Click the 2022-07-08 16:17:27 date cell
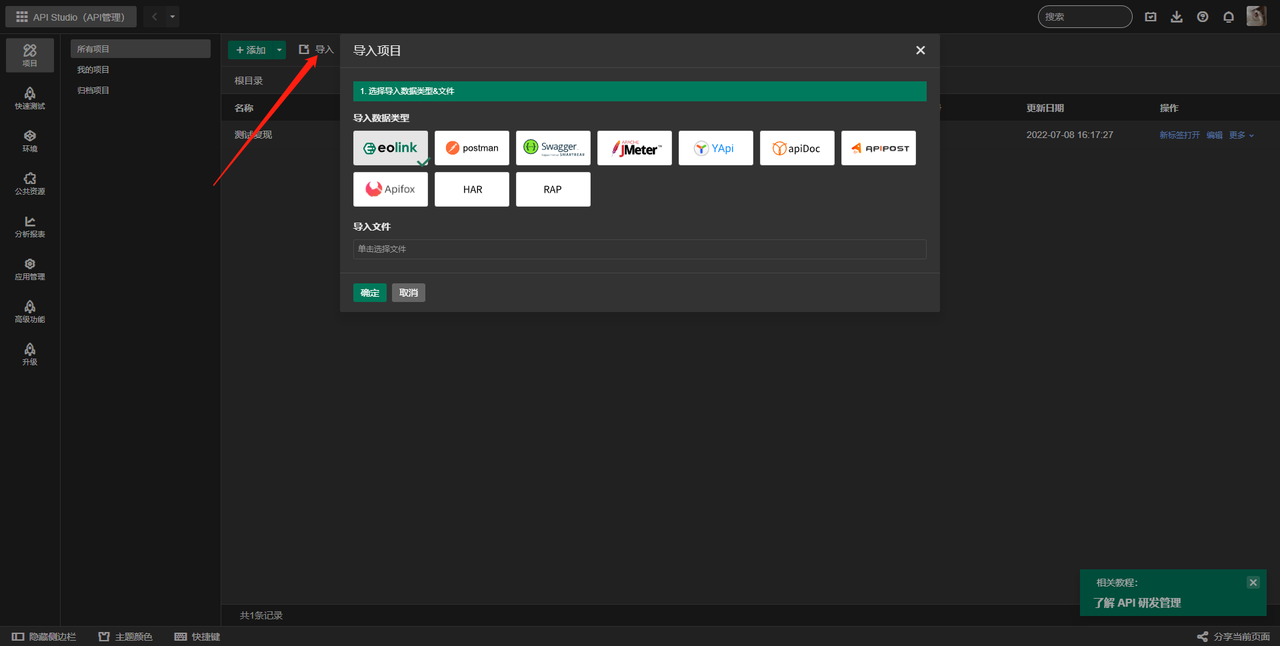 1070,135
